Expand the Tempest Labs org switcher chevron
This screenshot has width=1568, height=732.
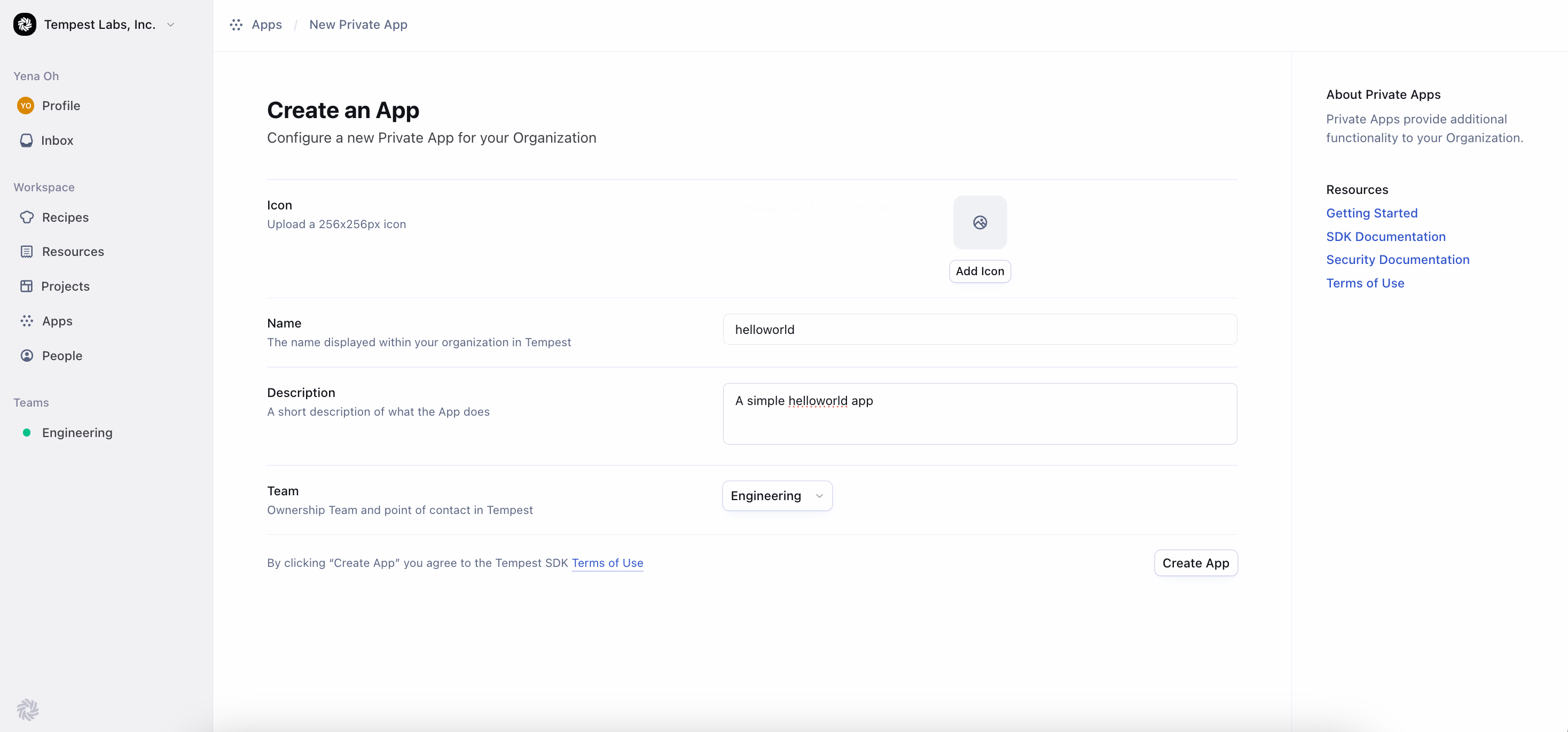coord(174,24)
